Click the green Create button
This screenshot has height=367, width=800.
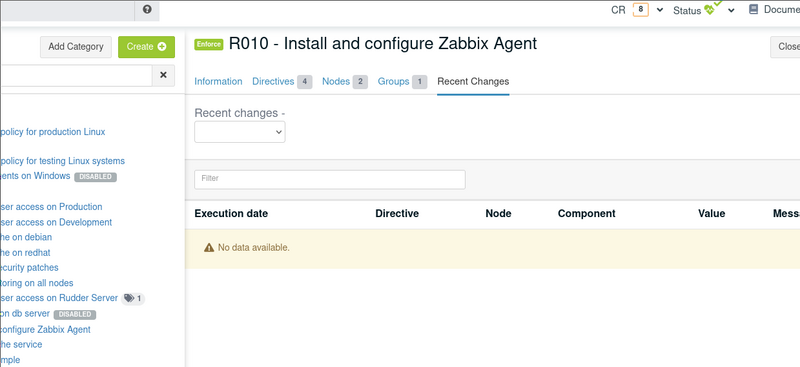click(x=146, y=46)
